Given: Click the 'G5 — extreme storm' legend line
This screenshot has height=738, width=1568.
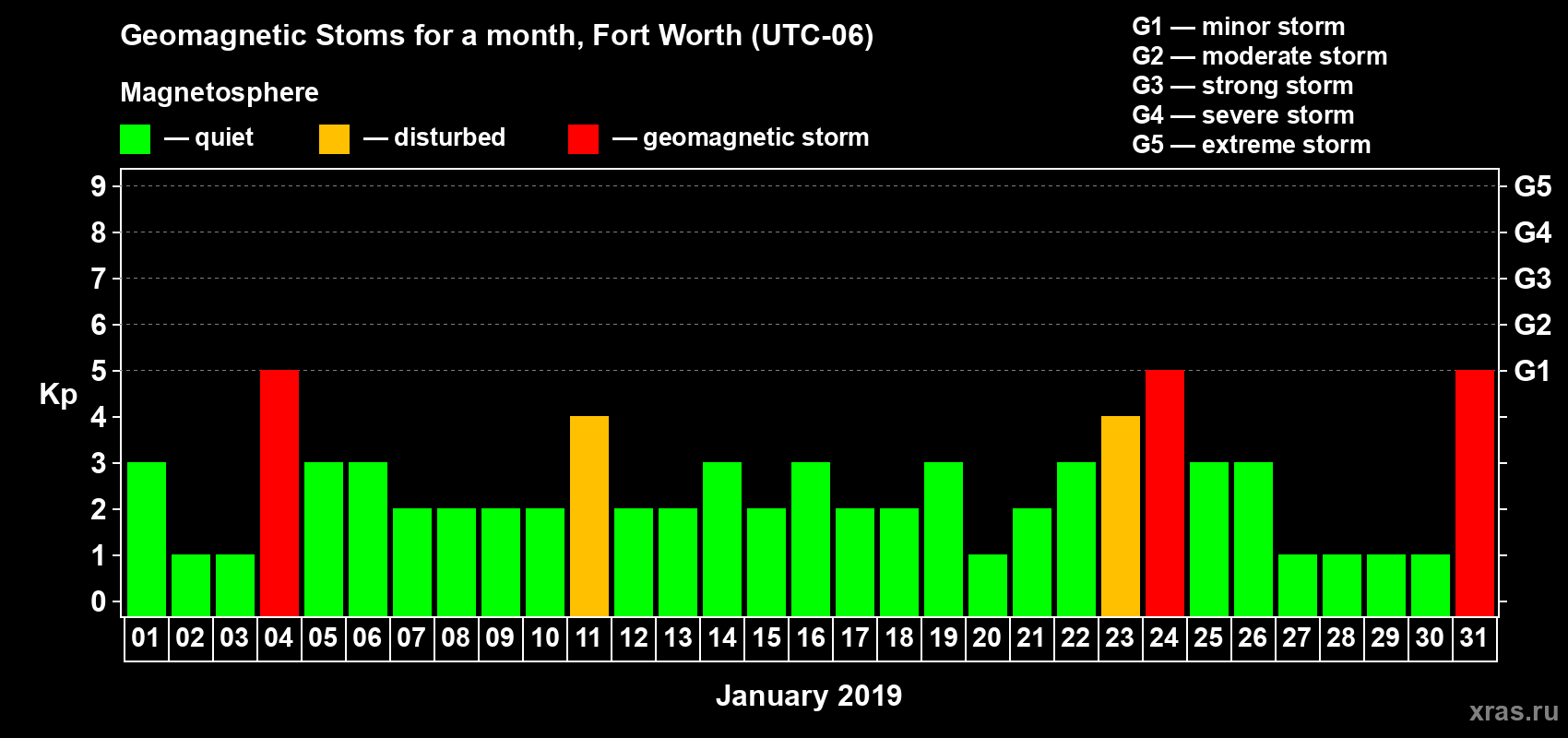Looking at the screenshot, I should 1252,145.
